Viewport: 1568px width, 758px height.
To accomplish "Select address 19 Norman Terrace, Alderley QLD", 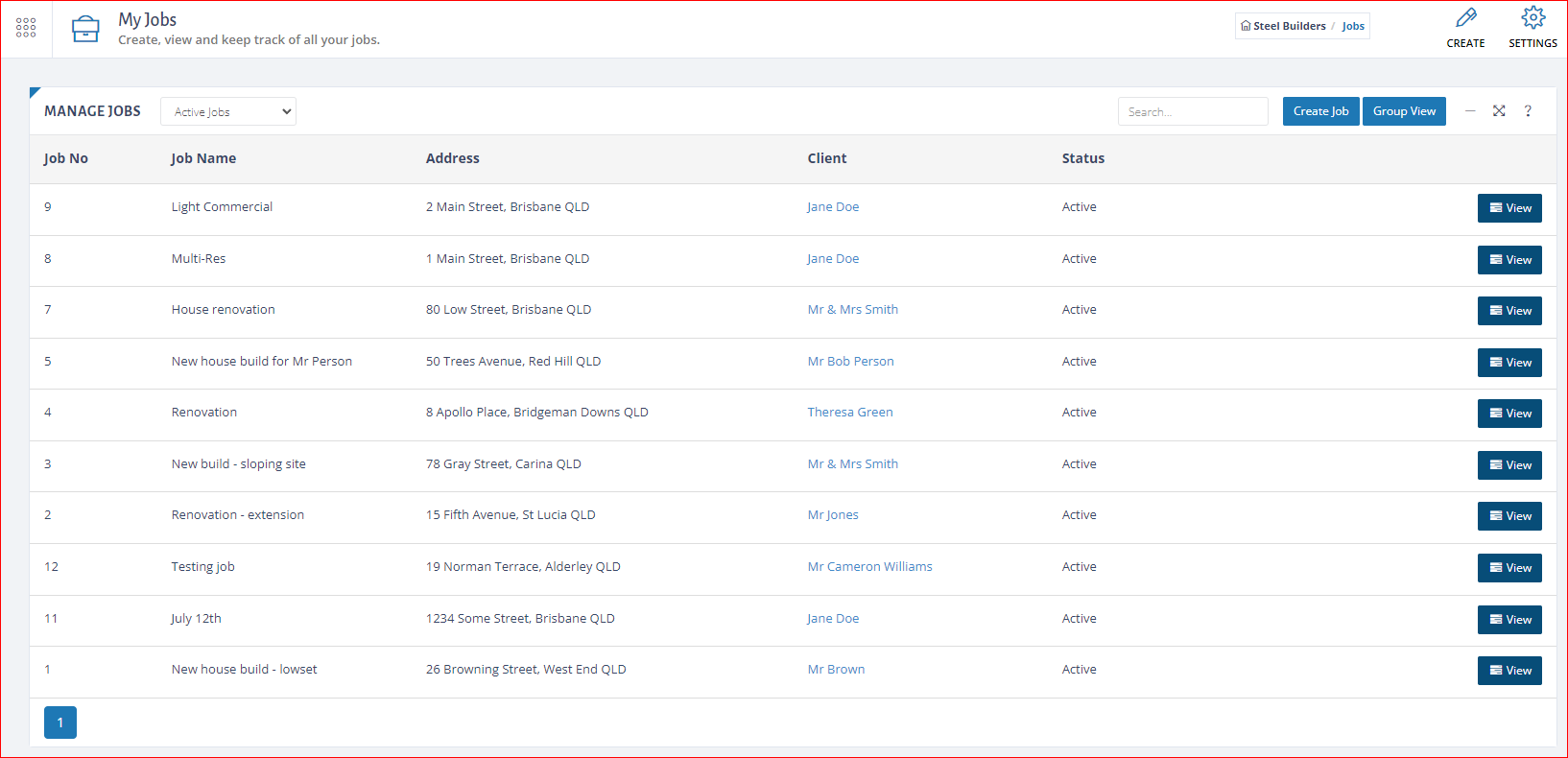I will 523,566.
